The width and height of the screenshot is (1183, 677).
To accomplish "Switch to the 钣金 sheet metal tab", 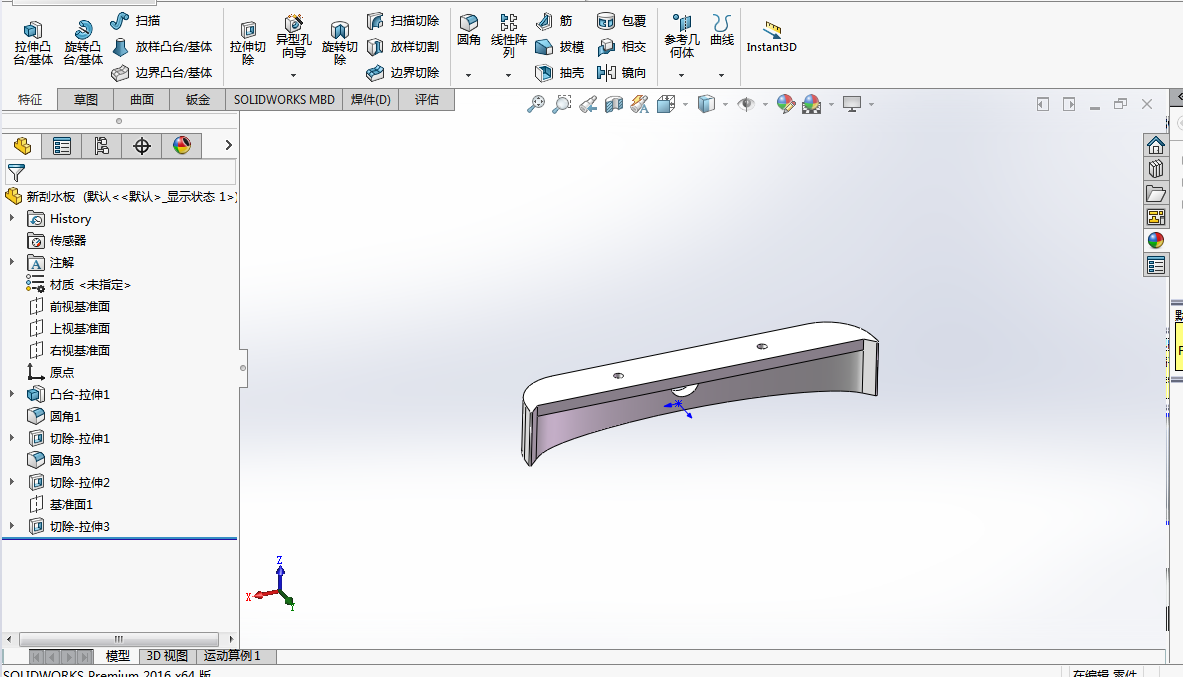I will (198, 100).
